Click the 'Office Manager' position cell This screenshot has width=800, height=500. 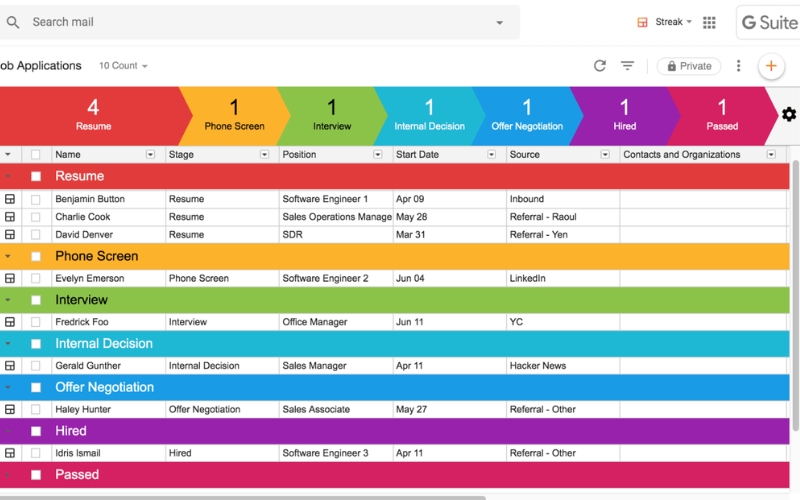336,322
